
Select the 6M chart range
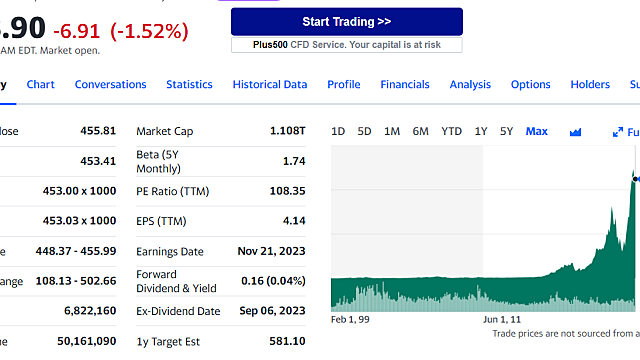coord(420,131)
